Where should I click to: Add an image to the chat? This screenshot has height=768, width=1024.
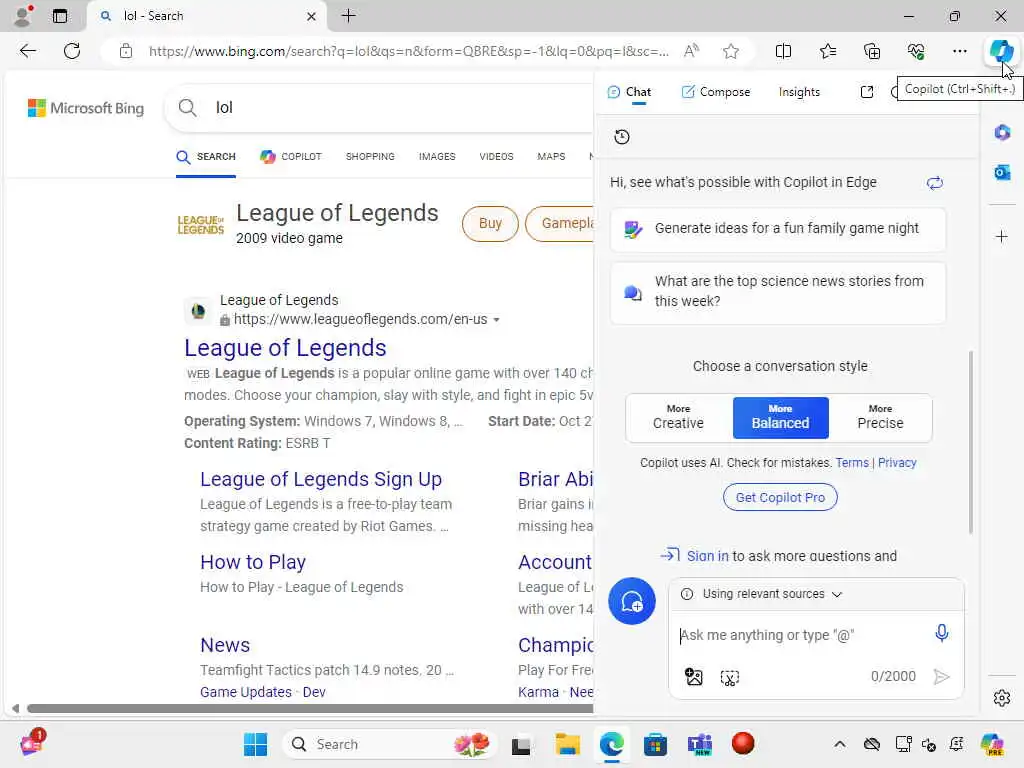(x=694, y=677)
